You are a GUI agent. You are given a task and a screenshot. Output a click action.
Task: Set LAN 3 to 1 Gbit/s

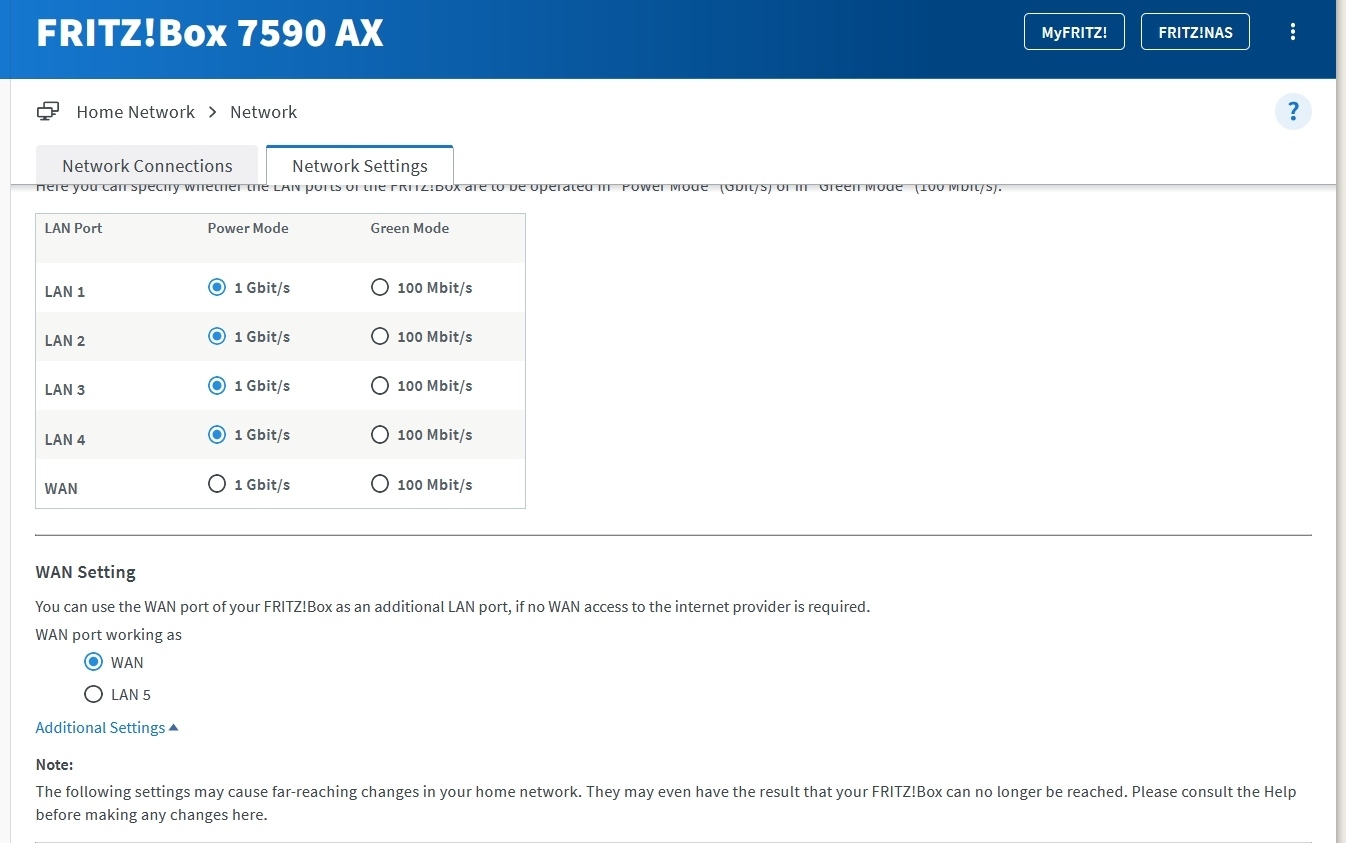(x=217, y=385)
